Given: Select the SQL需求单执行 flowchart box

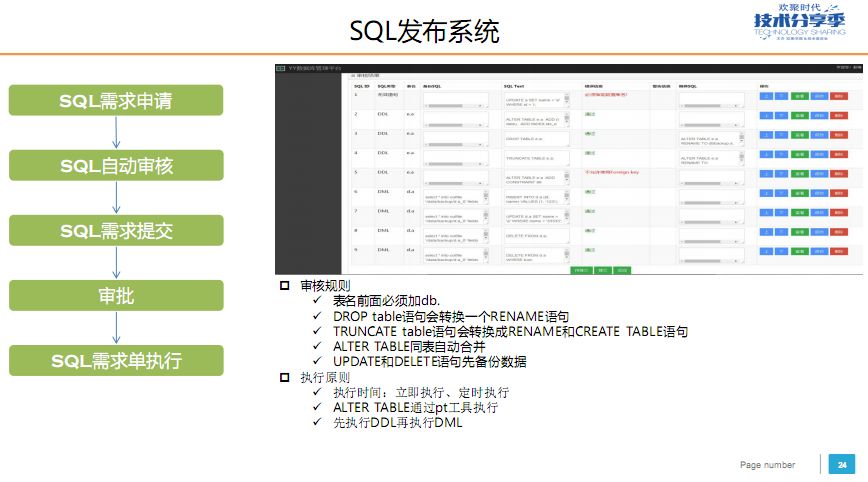Looking at the screenshot, I should click(116, 361).
